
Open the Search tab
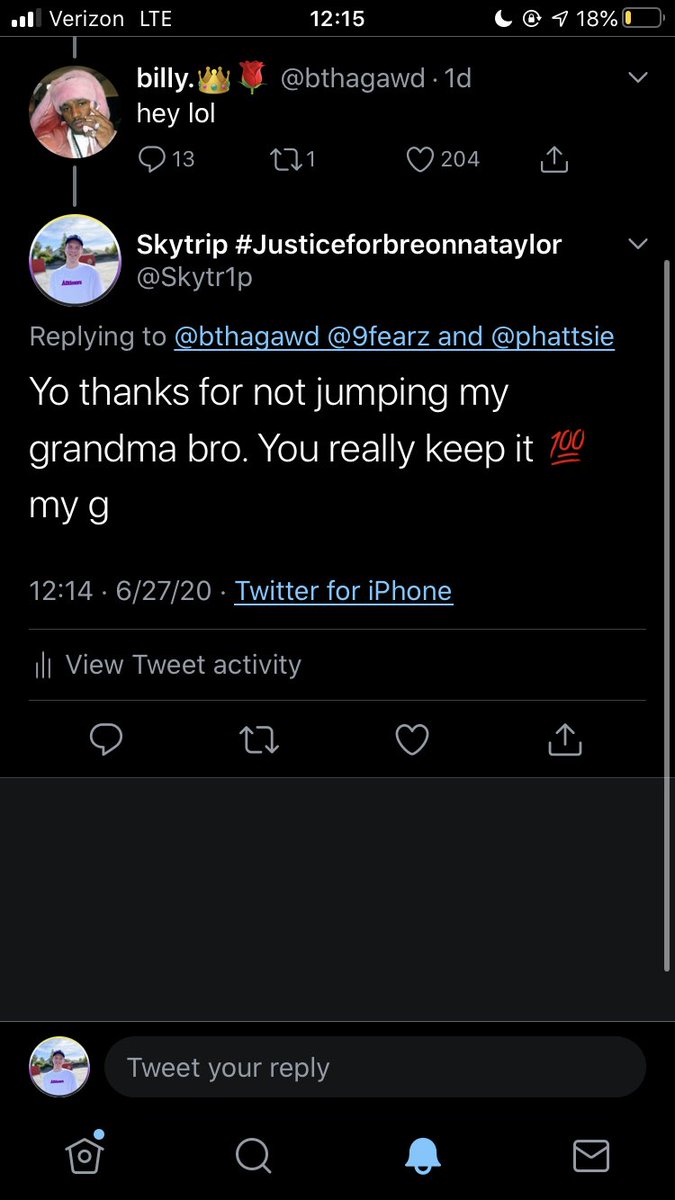(x=253, y=1156)
